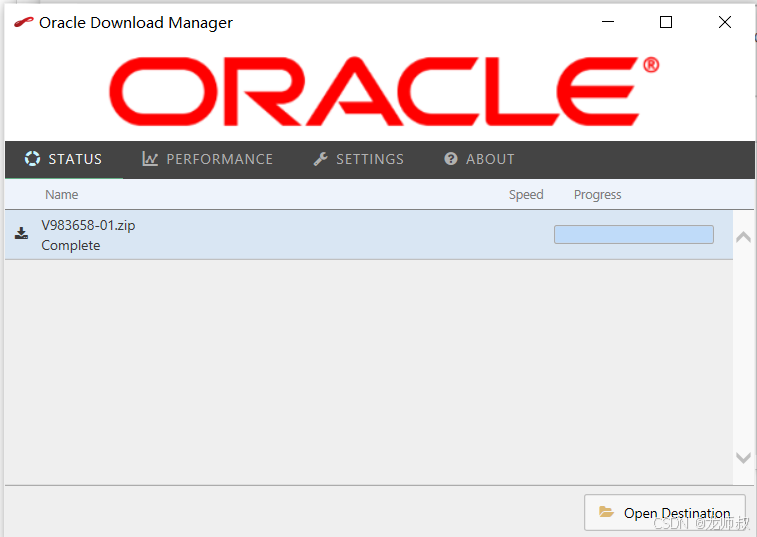Viewport: 757px width, 537px height.
Task: Minimize the Oracle Download Manager window
Action: (608, 22)
